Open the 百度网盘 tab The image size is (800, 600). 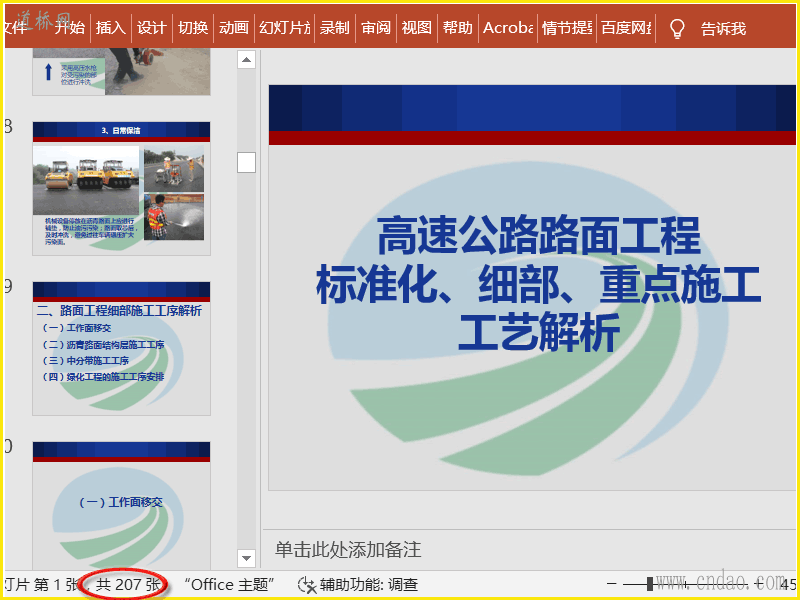tap(626, 28)
